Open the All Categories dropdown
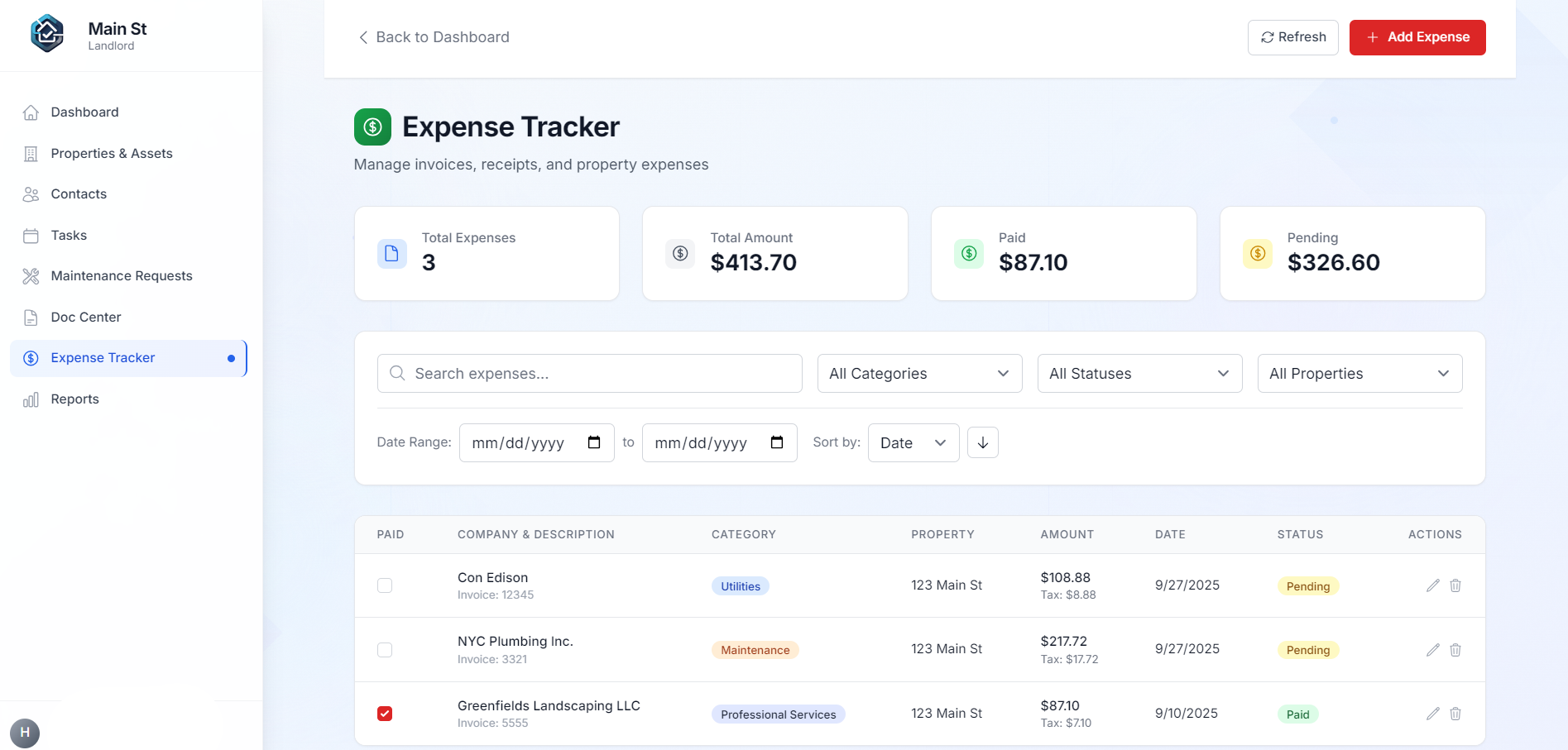 (920, 373)
